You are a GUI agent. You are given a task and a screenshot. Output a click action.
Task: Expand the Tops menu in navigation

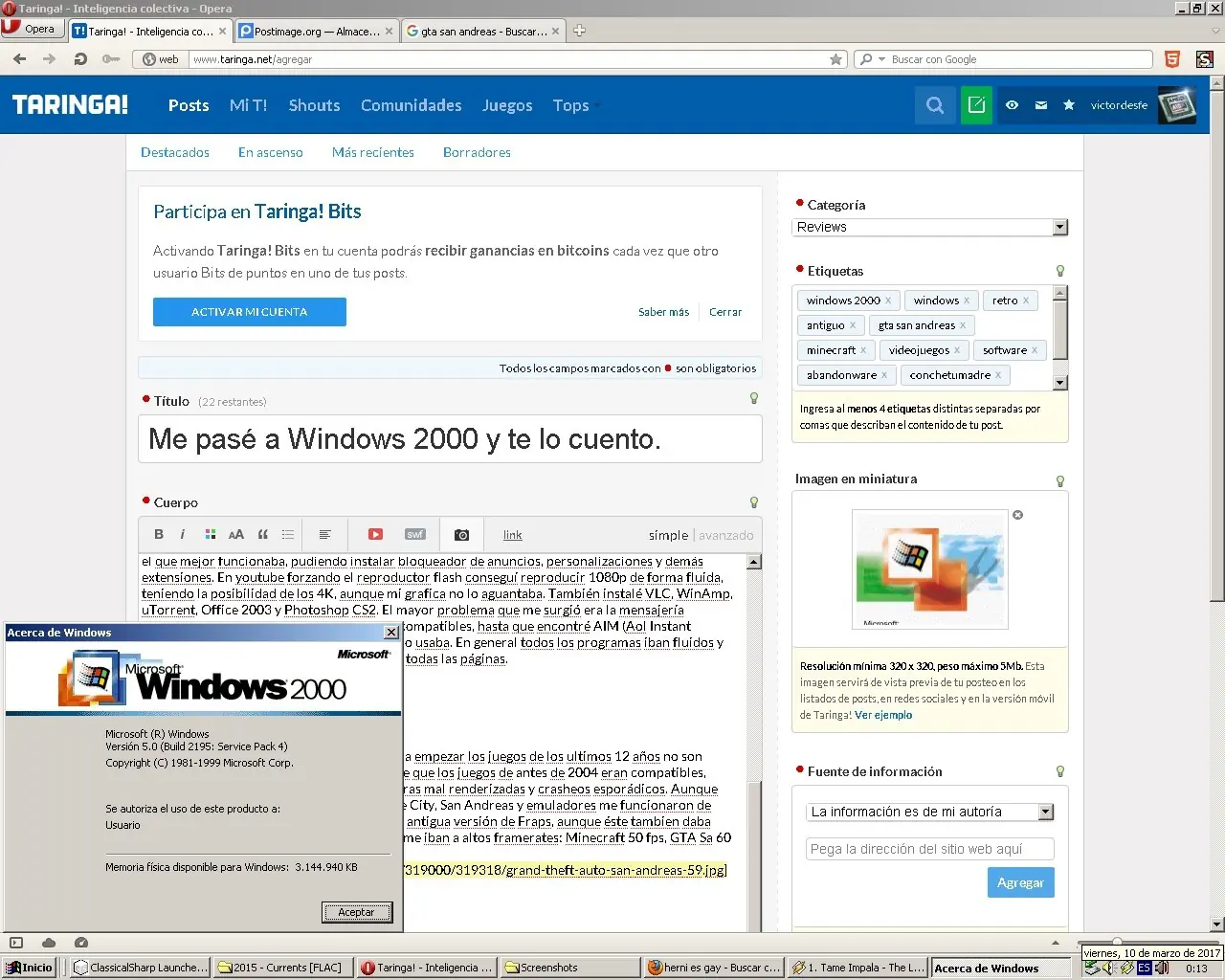[576, 105]
